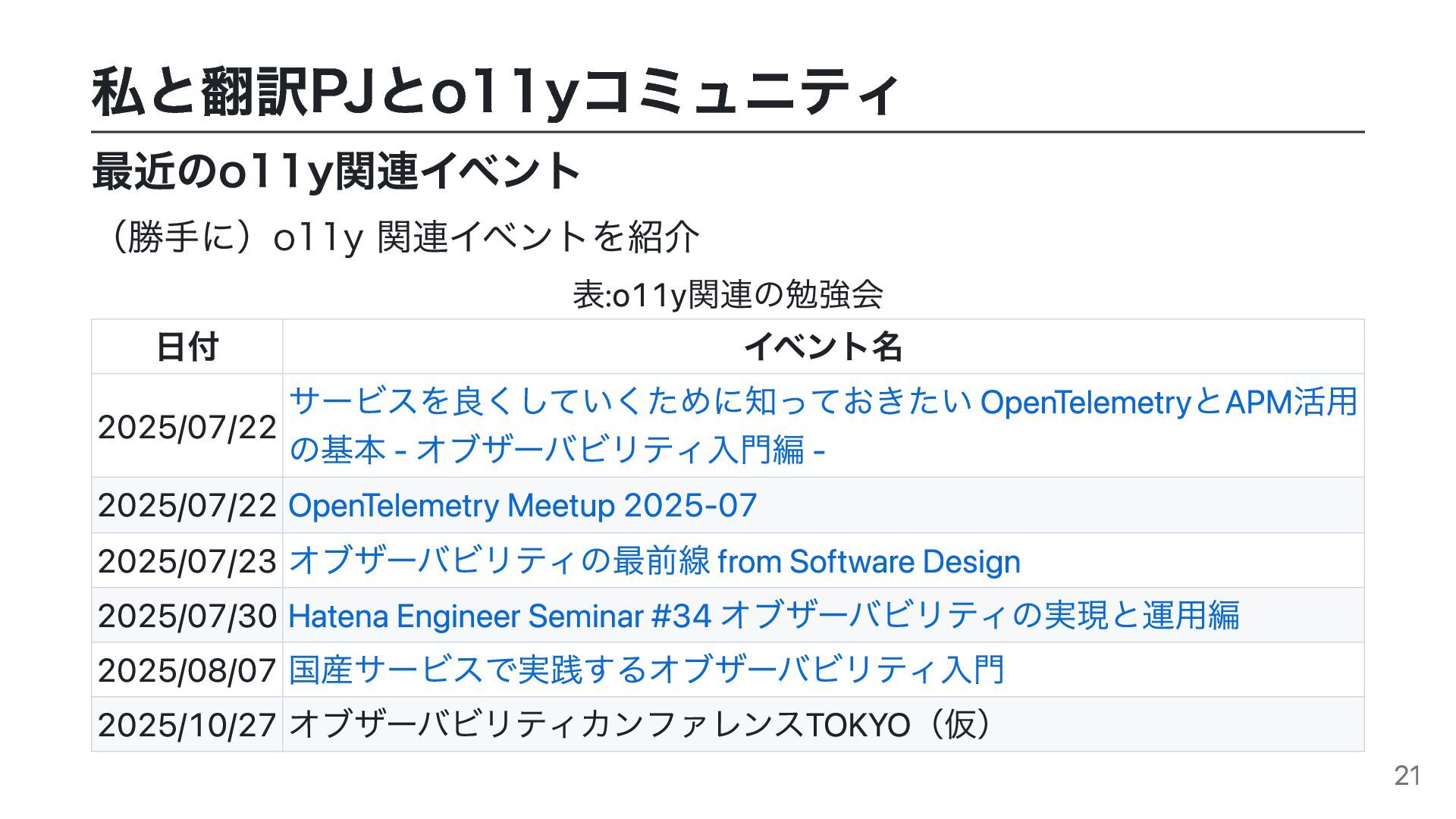Open OpenTelemetry Meetup 2025-07 link

point(522,506)
